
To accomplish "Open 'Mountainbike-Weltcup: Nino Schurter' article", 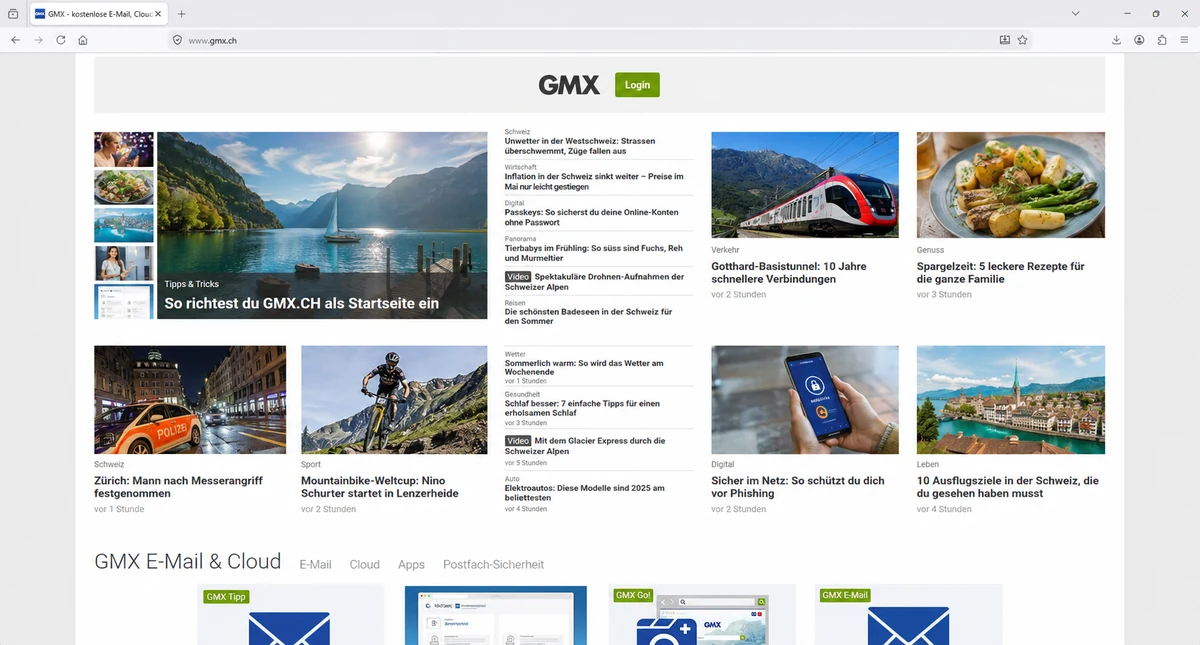I will click(x=380, y=487).
